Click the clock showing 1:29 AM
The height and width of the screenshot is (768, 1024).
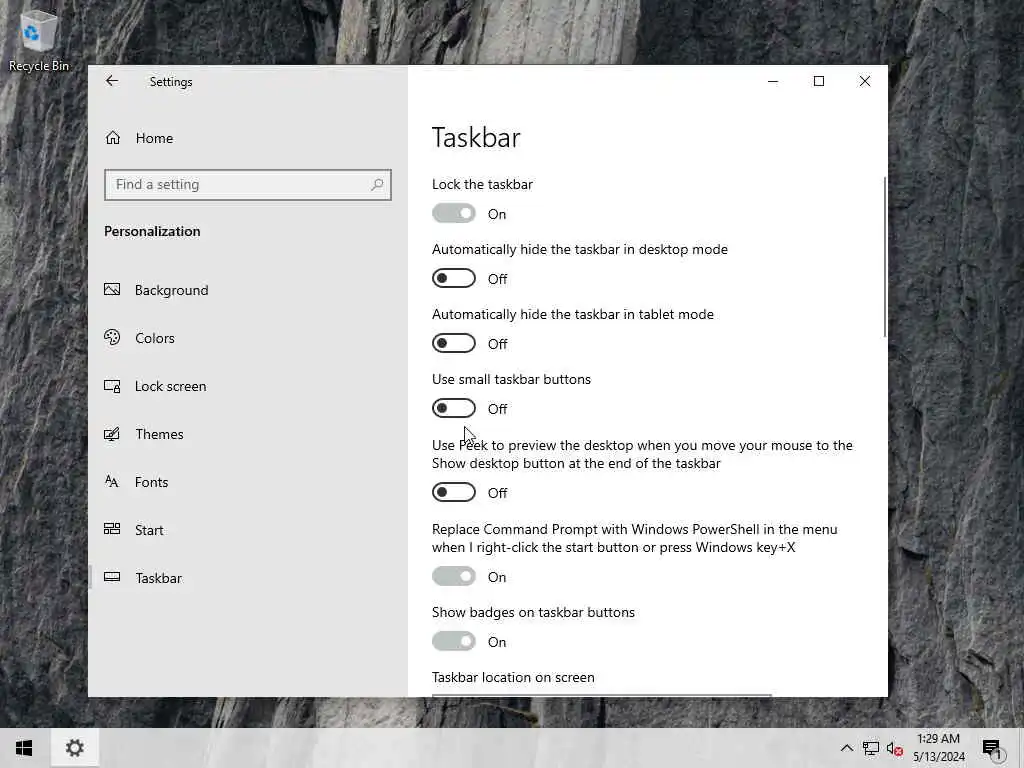(938, 739)
